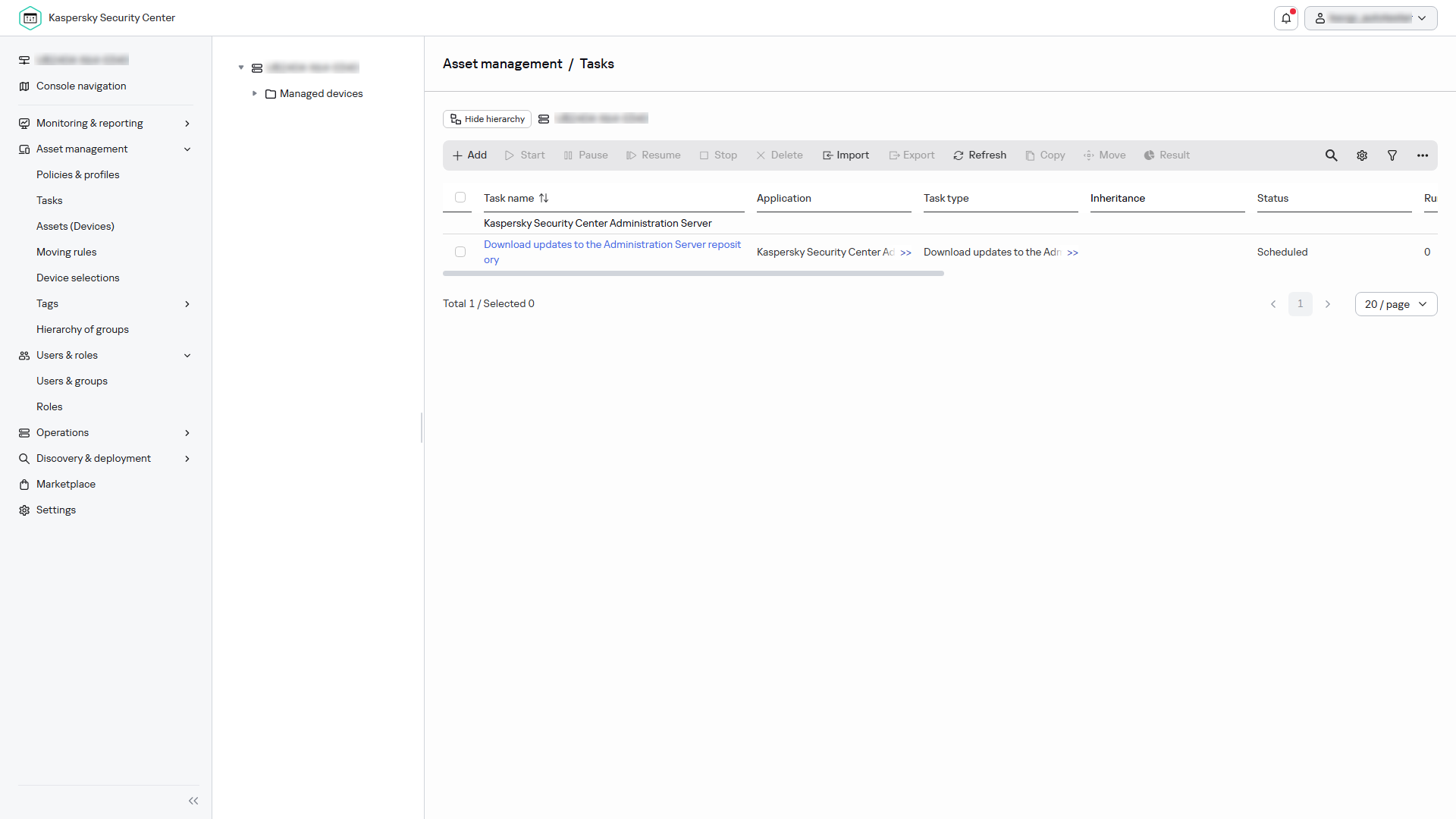Expand truncated Task type cell >> link
Image resolution: width=1456 pixels, height=819 pixels.
click(1072, 253)
